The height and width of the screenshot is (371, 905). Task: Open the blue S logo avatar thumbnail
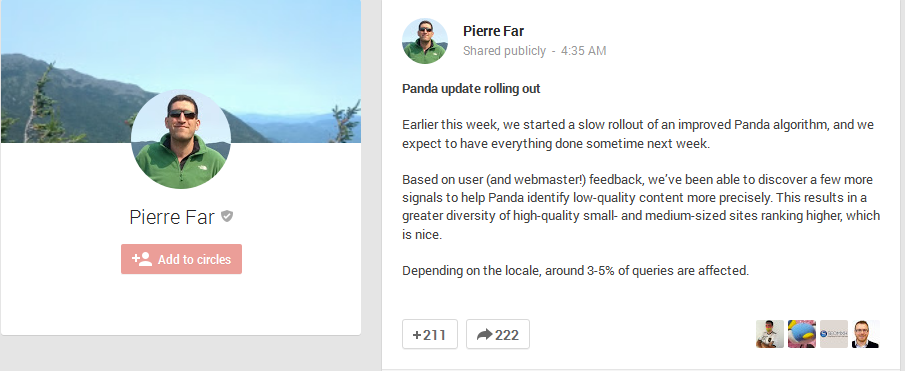(834, 334)
